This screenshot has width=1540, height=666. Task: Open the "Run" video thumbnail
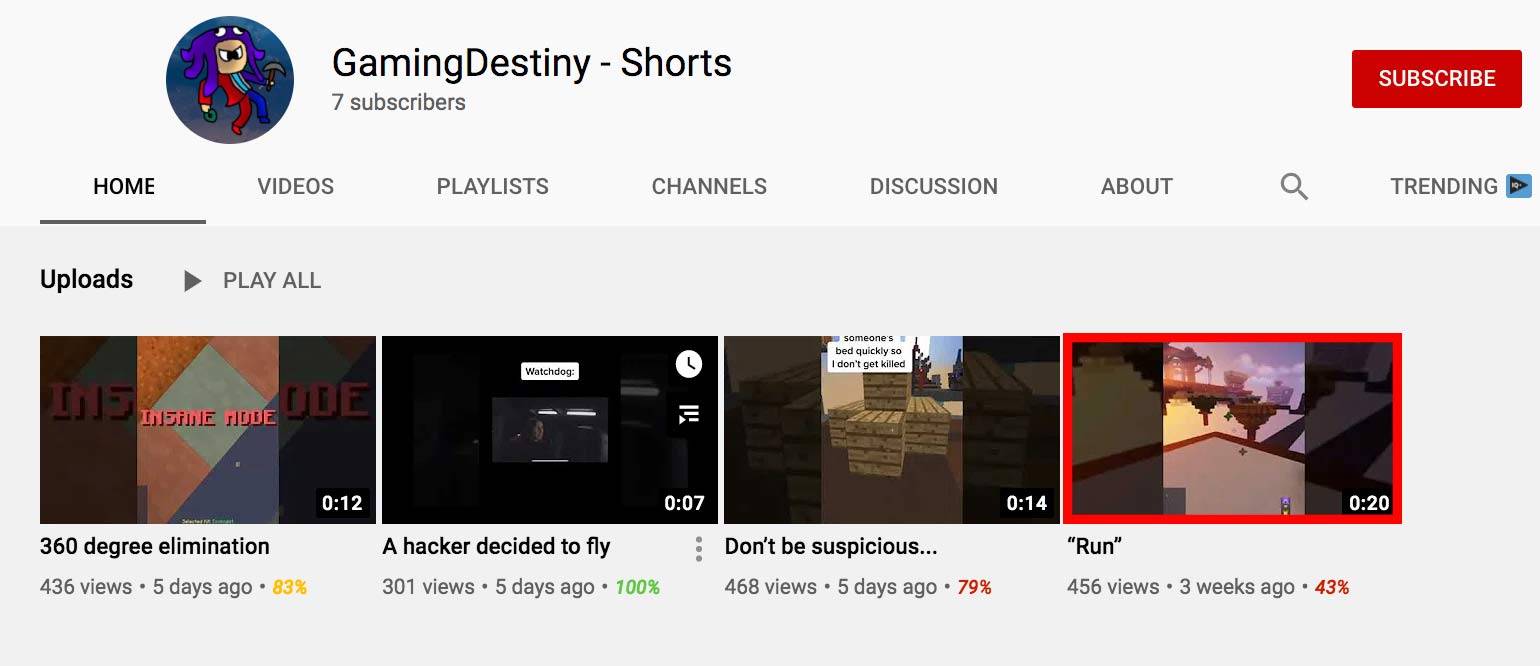tap(1234, 430)
